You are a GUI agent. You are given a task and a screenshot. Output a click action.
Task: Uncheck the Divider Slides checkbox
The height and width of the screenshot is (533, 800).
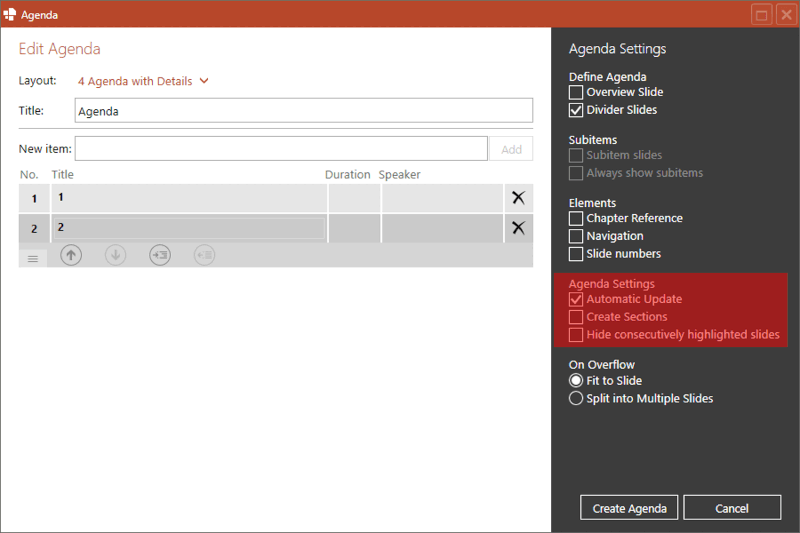pos(576,110)
